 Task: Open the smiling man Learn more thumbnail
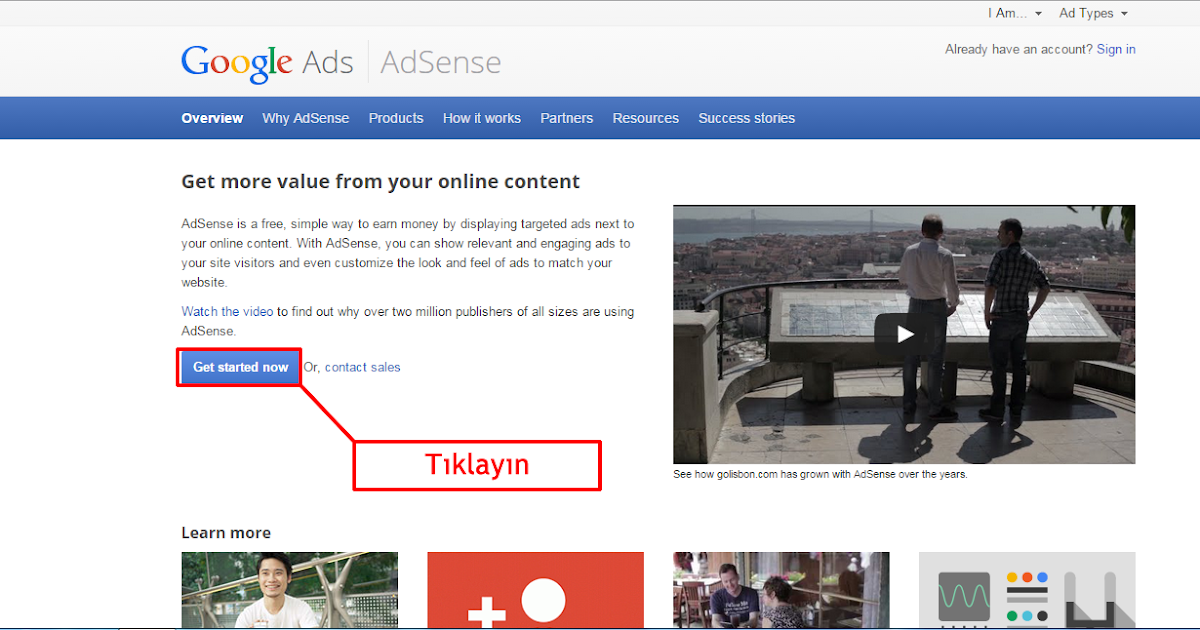289,590
